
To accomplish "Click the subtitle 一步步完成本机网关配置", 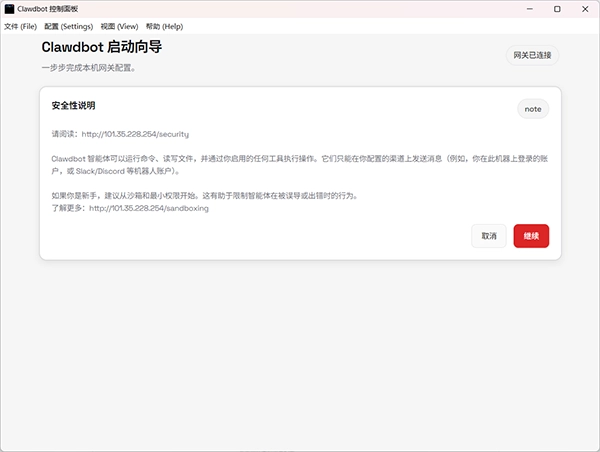I will pos(88,69).
